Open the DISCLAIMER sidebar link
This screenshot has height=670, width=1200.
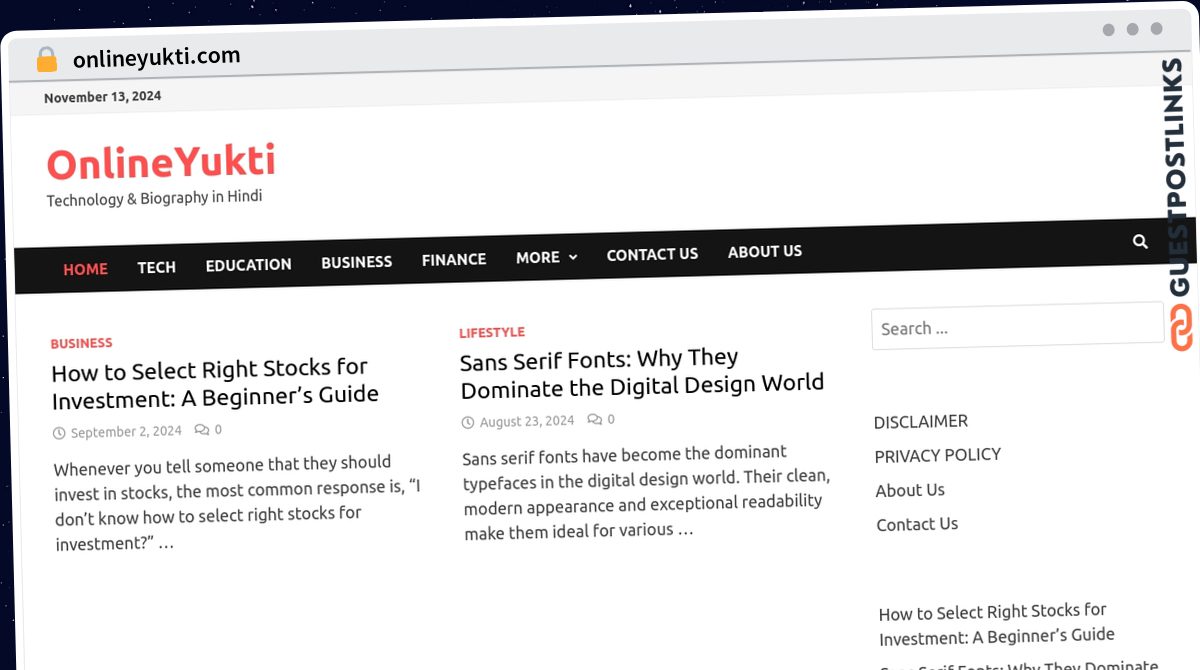(x=921, y=421)
